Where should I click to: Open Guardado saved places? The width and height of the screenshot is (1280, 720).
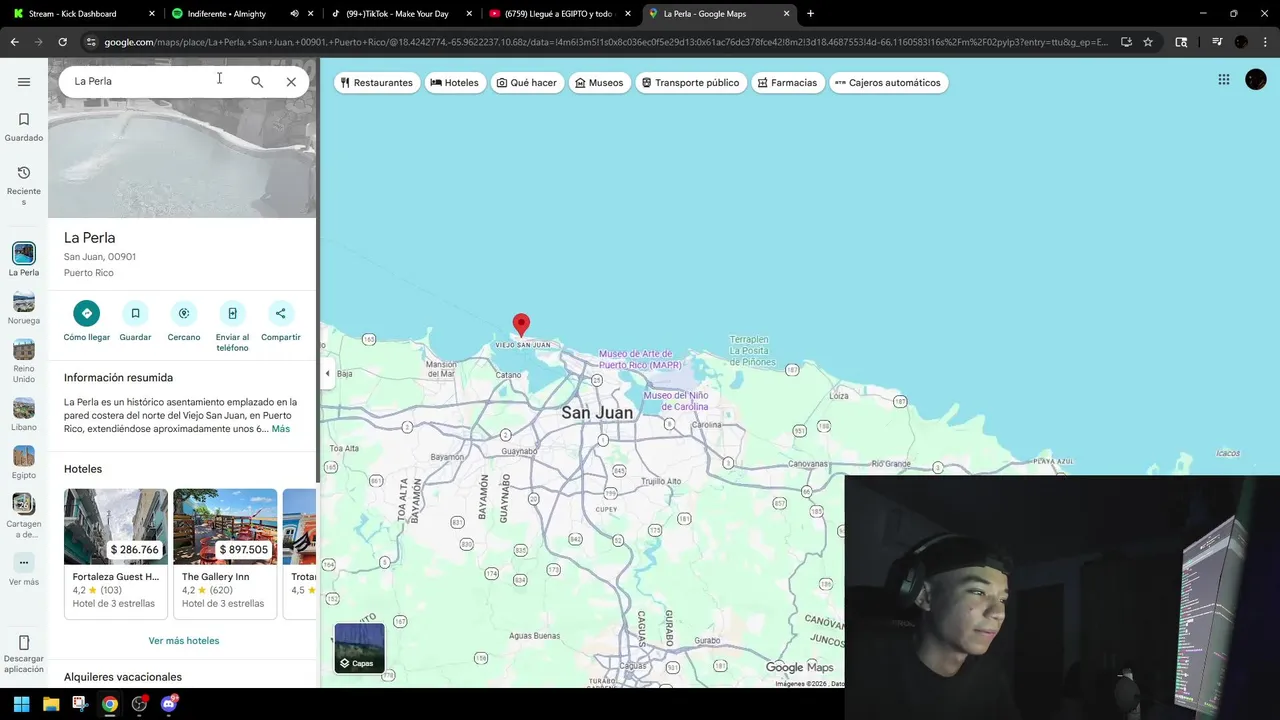tap(24, 127)
